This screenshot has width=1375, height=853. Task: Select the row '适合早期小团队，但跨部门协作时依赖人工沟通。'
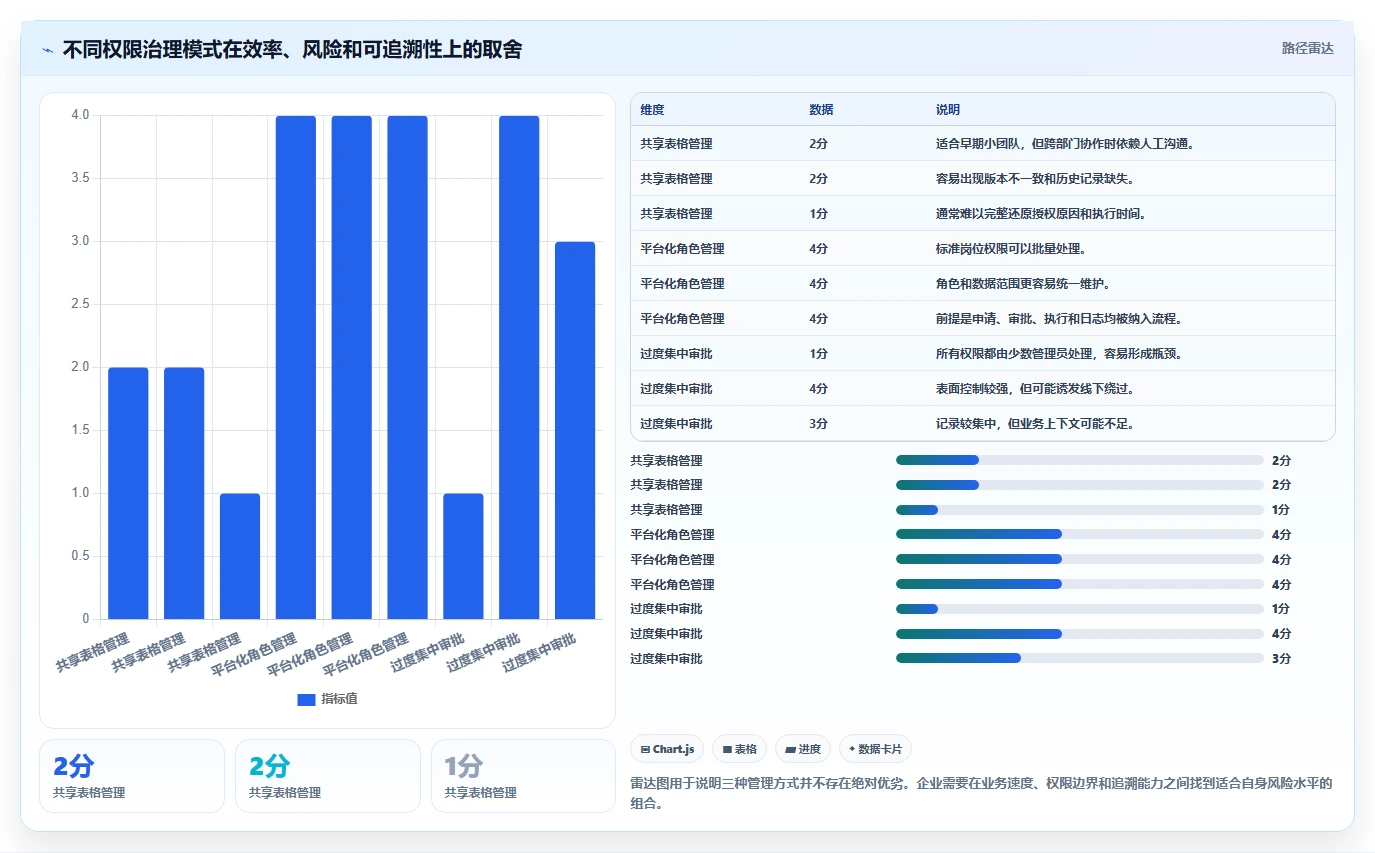tap(983, 143)
